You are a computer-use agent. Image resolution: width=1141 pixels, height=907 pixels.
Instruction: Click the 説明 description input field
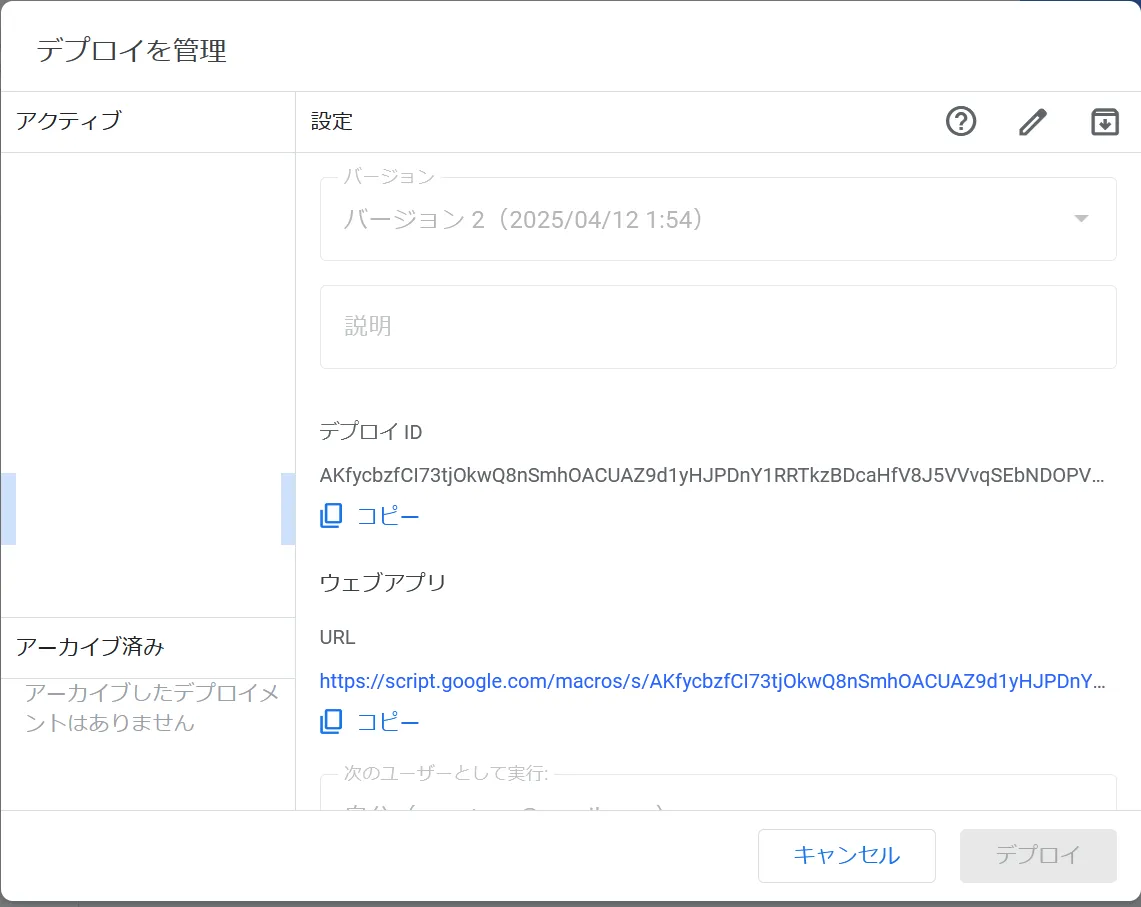click(717, 327)
